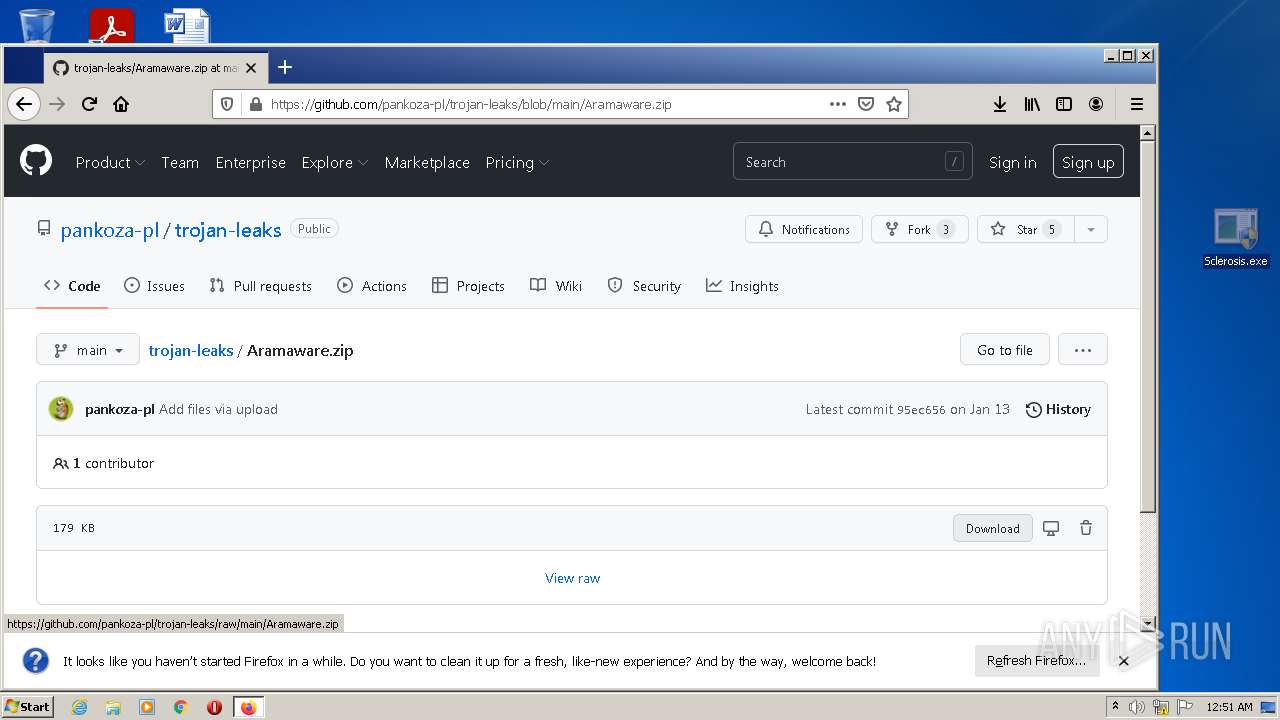Click pankoza-pl user avatar

[x=61, y=409]
